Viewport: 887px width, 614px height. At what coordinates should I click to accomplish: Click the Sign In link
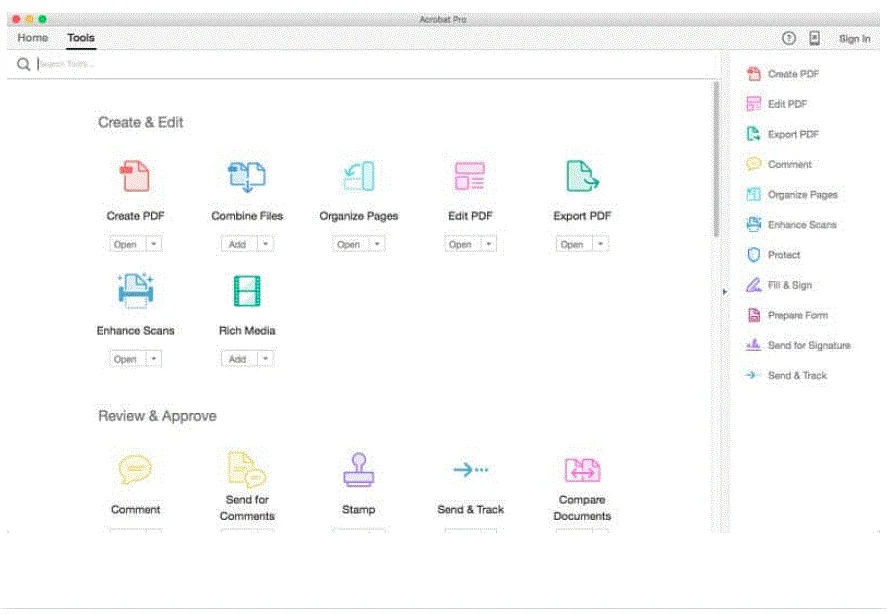(x=854, y=38)
